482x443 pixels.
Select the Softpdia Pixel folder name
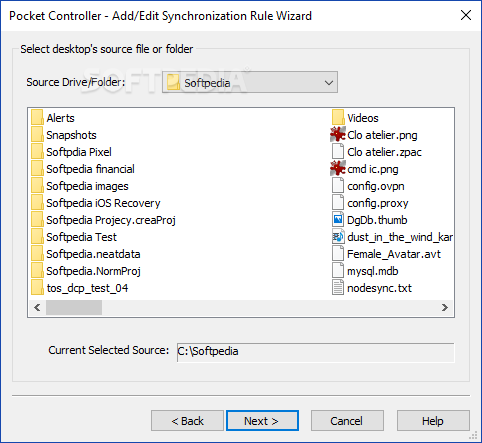79,152
